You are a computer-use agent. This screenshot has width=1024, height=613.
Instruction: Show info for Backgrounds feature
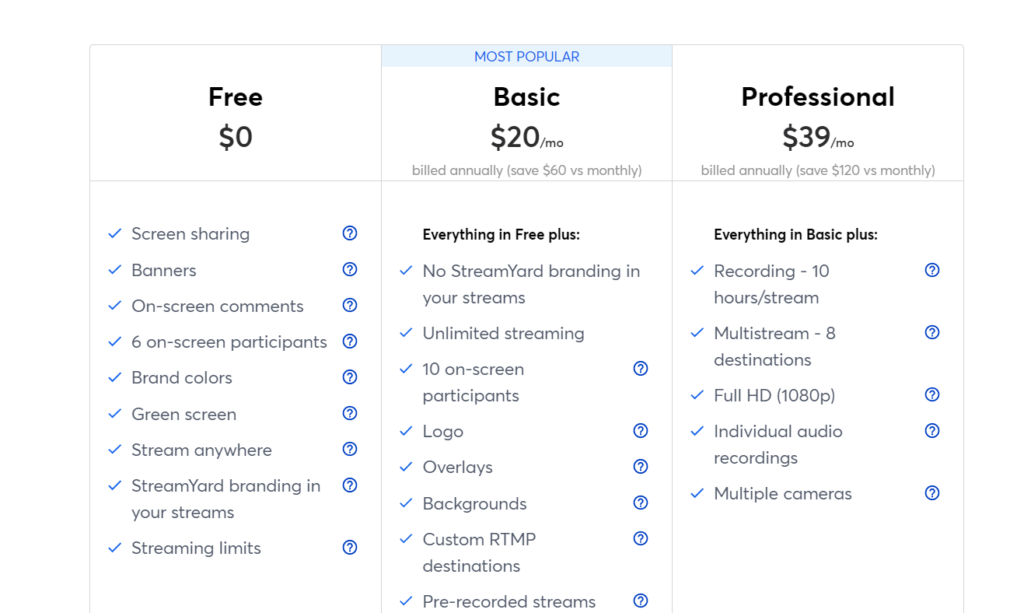coord(641,503)
